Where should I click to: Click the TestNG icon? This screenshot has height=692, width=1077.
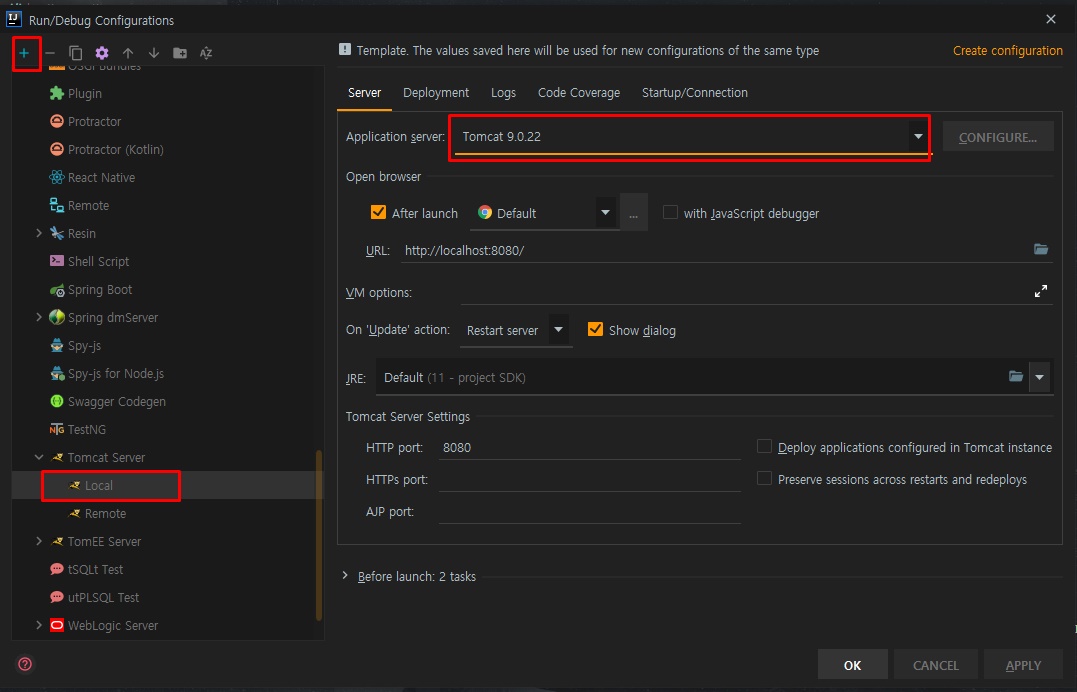[x=57, y=429]
